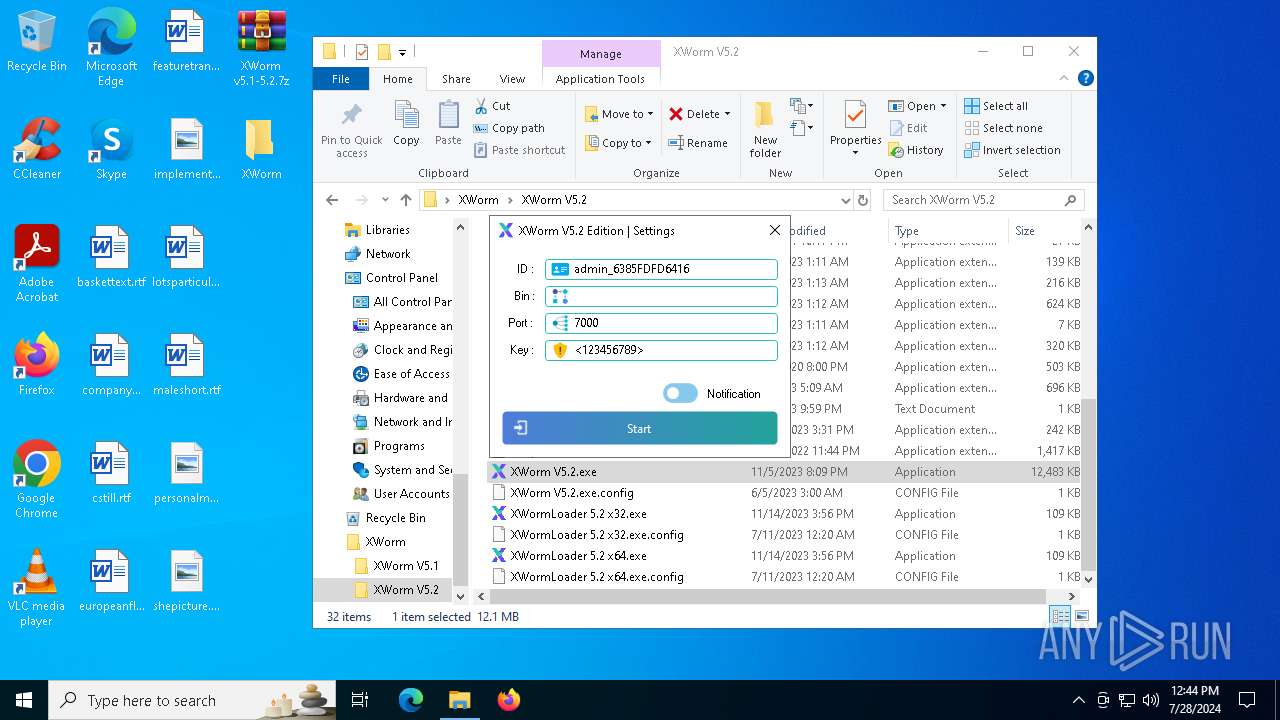Open the File tab

(x=341, y=79)
